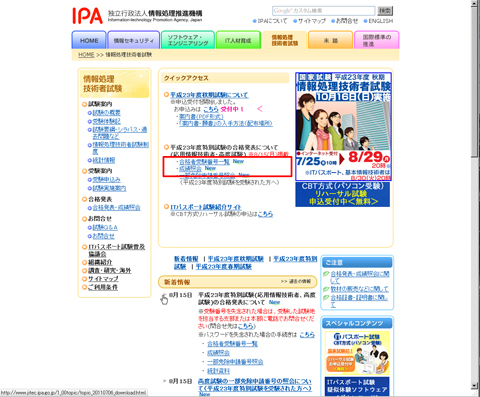
Task: Open 合格者受験番号一覧 in news list
Action: (232, 344)
